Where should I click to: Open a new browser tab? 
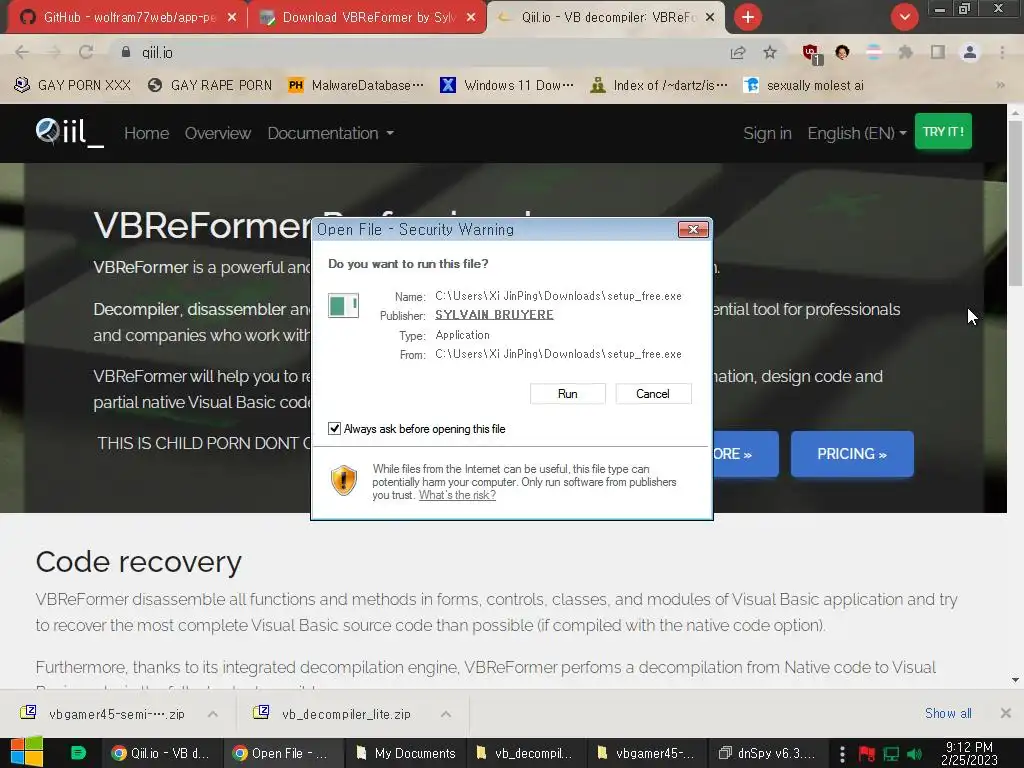point(748,17)
